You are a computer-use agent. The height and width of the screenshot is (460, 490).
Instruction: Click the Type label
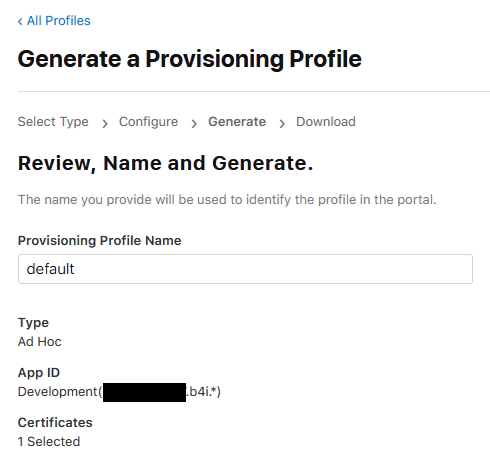coord(33,323)
